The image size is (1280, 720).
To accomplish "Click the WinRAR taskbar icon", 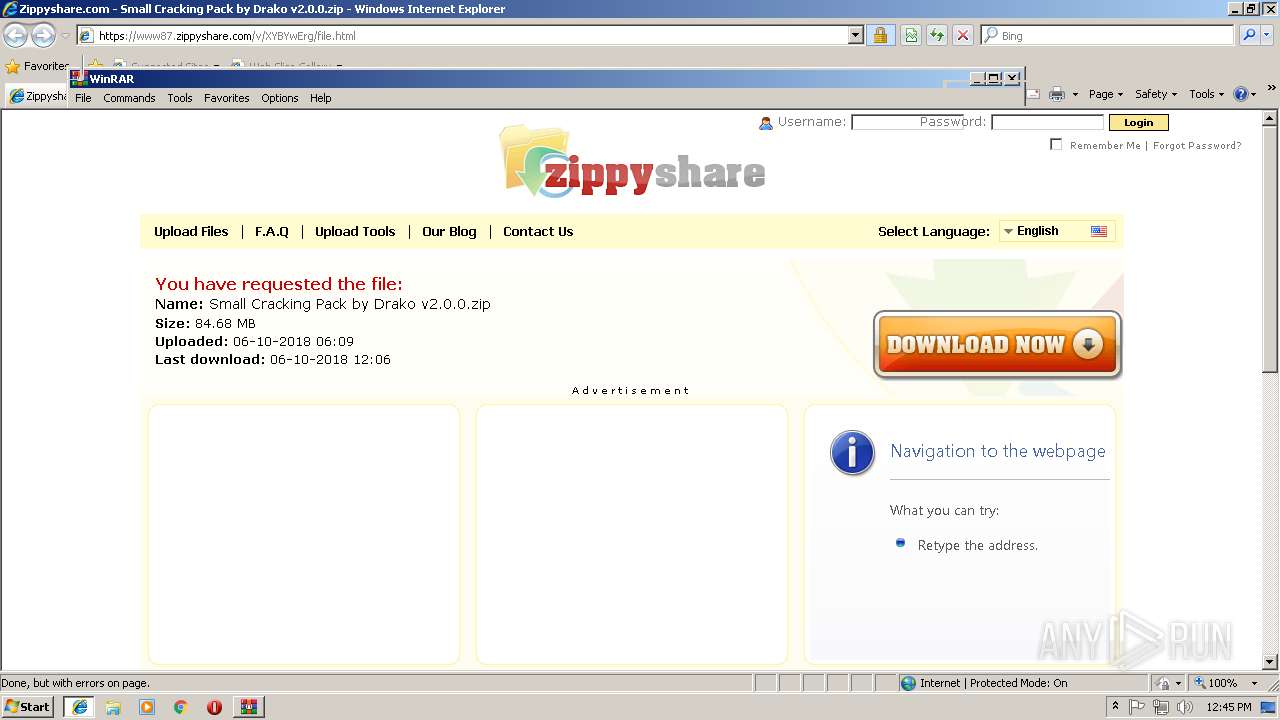I will (x=249, y=707).
